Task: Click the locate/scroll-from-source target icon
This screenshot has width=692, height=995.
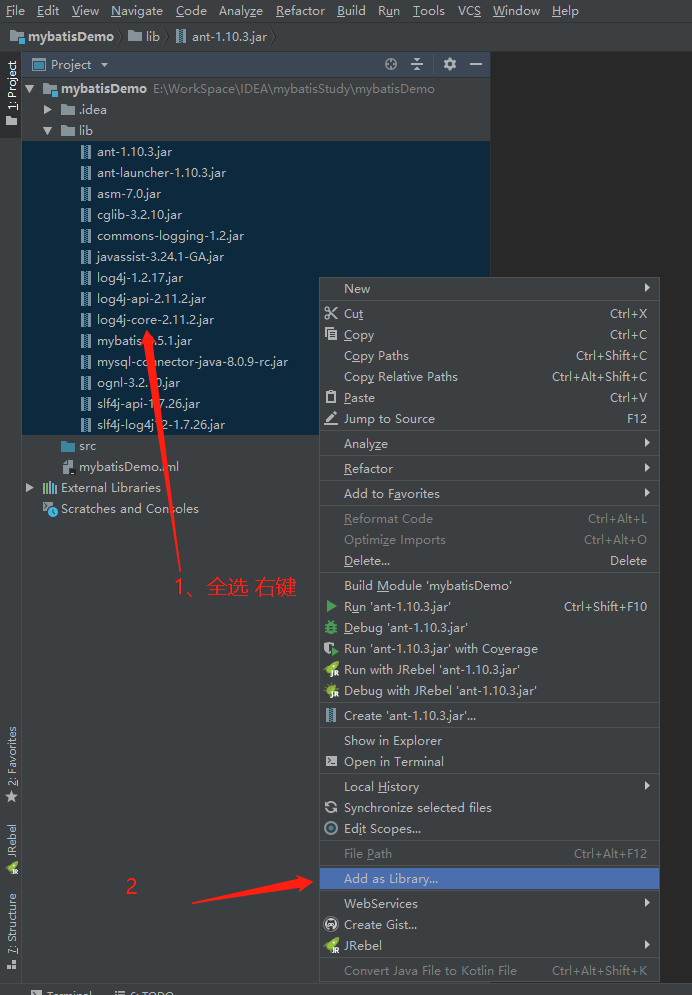Action: [x=391, y=64]
